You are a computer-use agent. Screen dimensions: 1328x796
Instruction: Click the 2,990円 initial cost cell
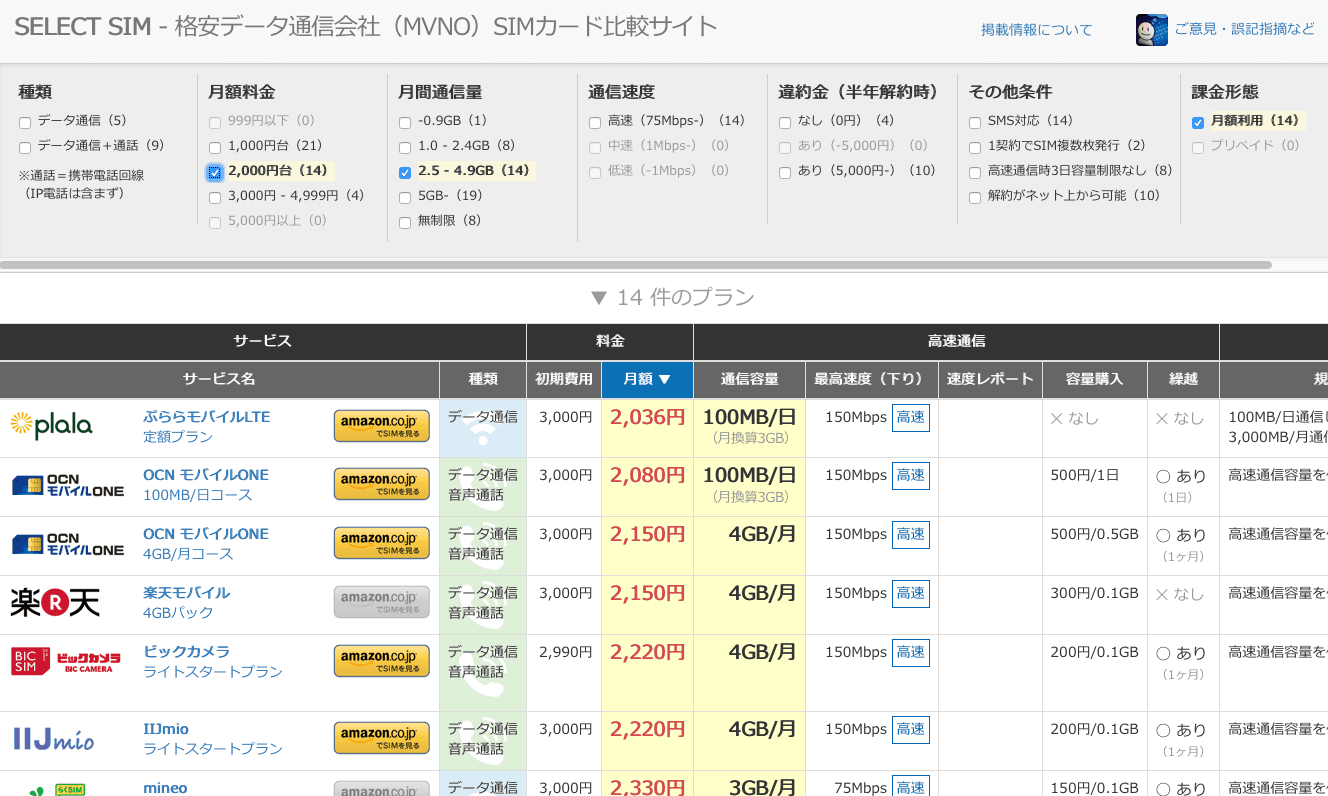(564, 673)
